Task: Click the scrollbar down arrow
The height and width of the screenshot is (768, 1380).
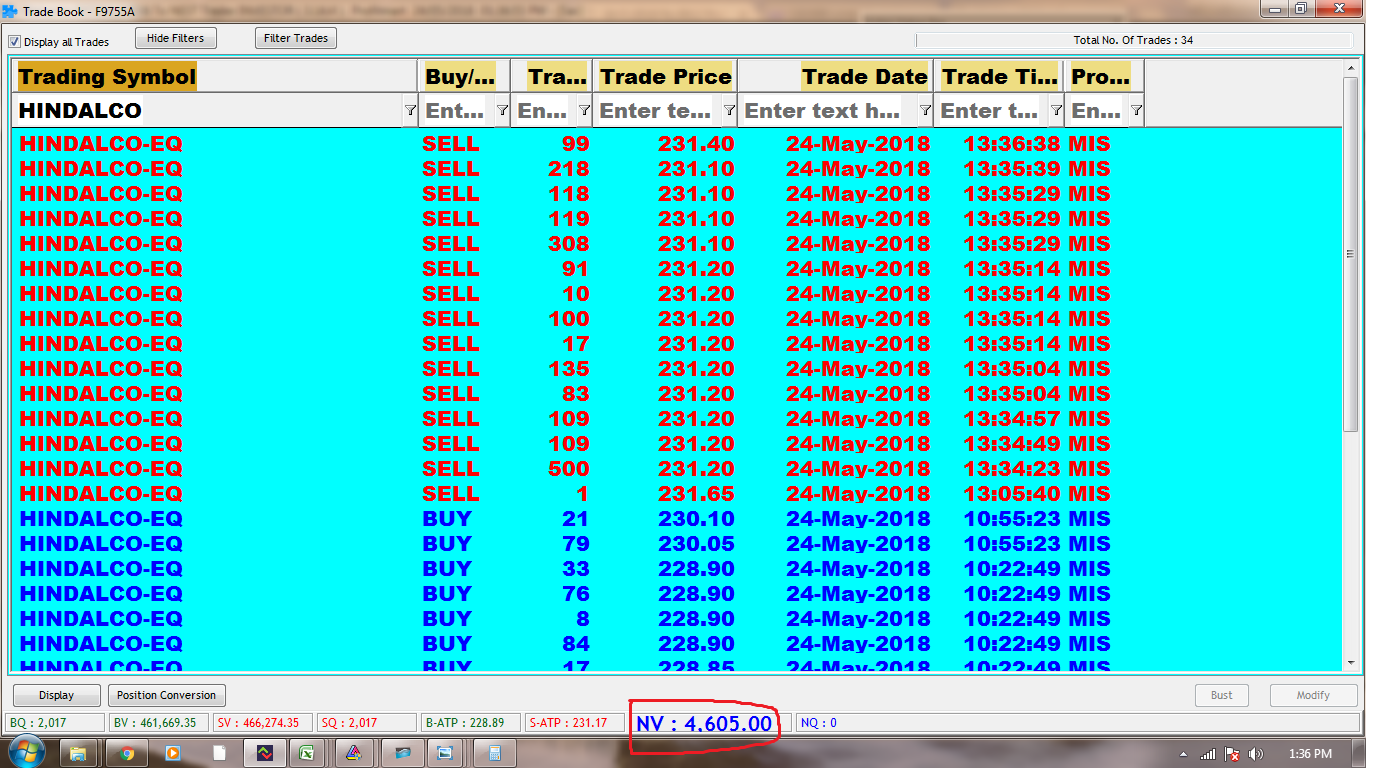Action: tap(1351, 662)
